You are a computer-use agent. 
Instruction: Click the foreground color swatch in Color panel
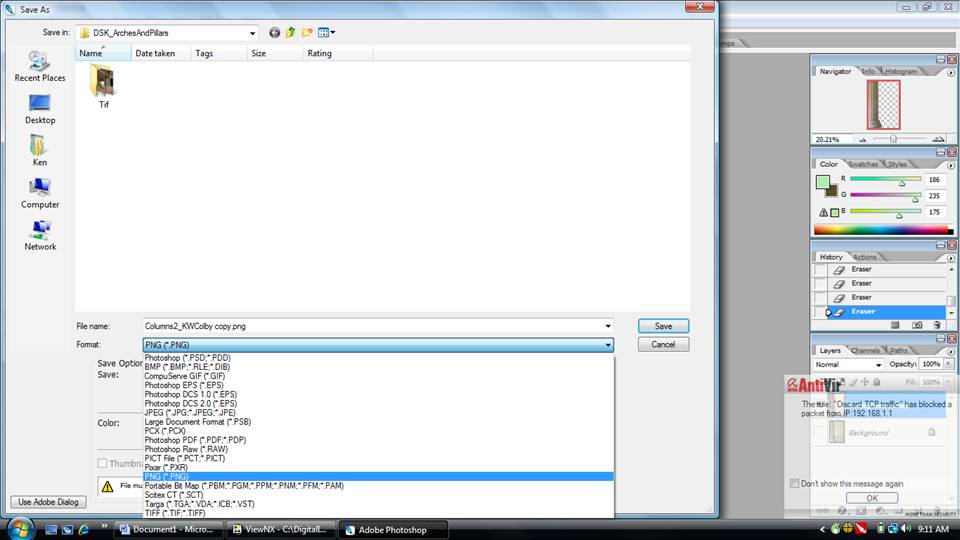[x=822, y=182]
